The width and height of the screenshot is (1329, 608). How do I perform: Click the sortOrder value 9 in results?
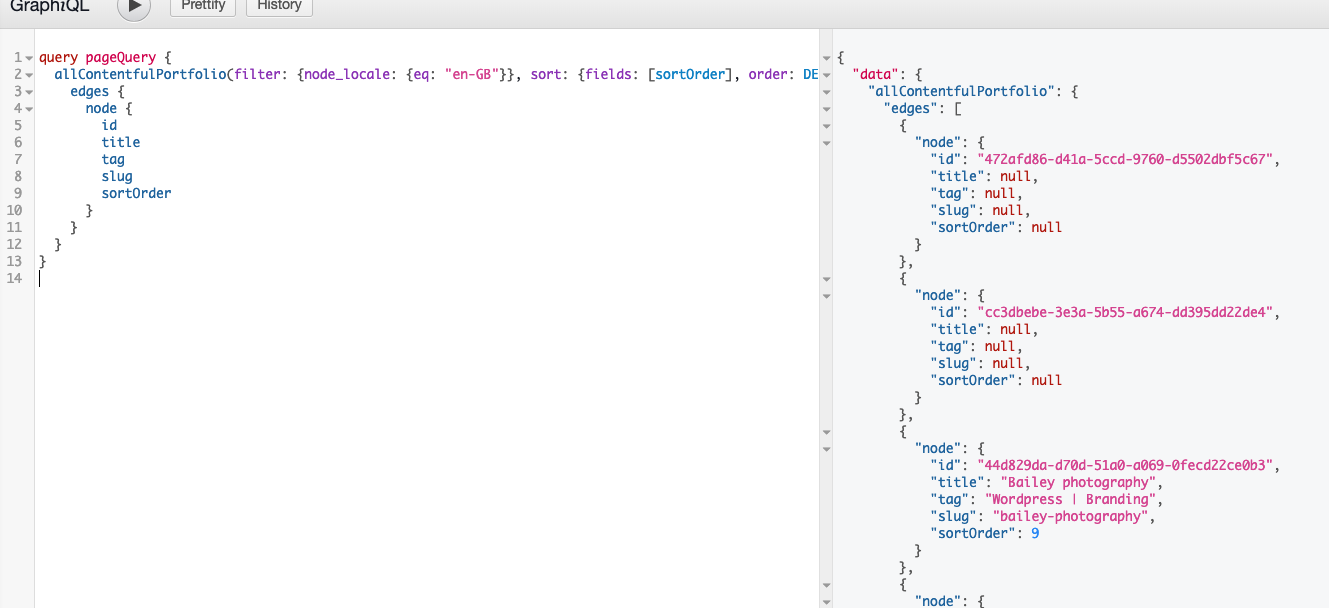coord(1037,533)
